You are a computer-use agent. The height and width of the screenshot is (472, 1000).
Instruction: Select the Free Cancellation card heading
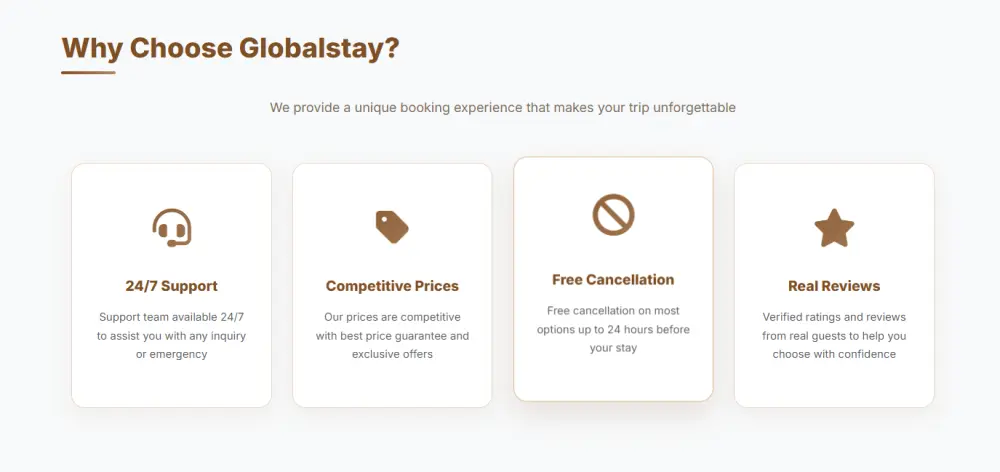click(613, 280)
